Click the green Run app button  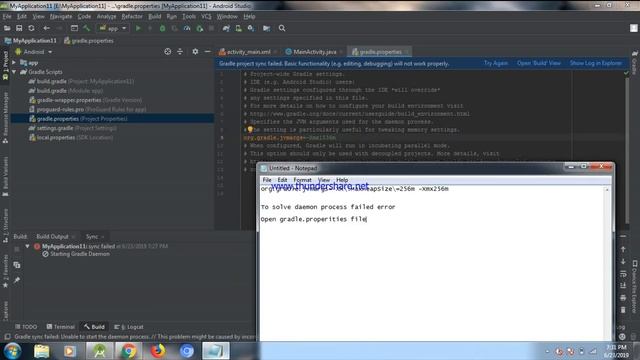(138, 28)
